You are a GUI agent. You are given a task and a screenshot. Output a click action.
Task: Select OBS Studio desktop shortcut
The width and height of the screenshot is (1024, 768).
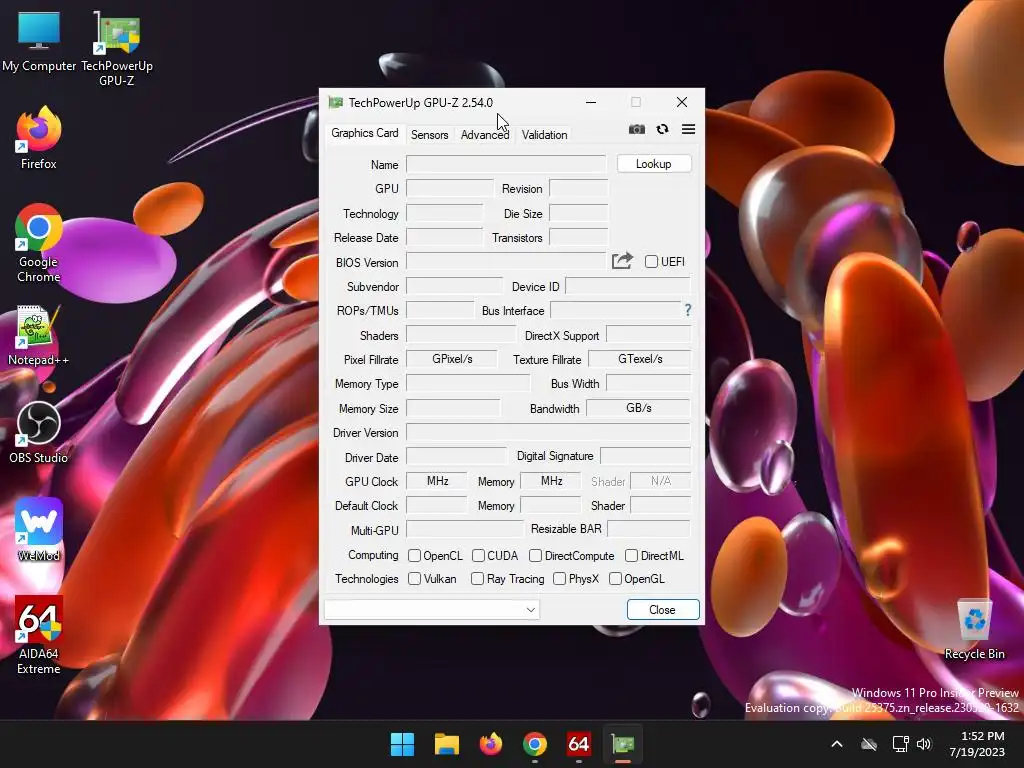pos(39,433)
